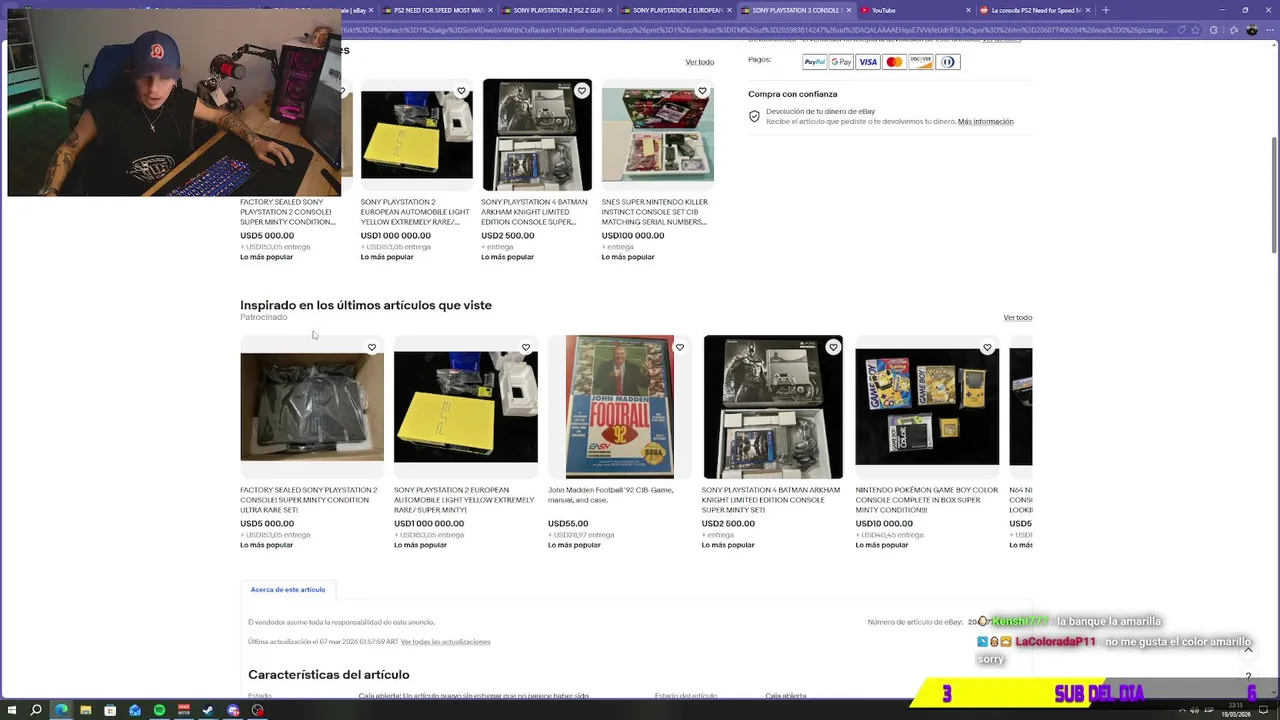This screenshot has width=1280, height=720.
Task: Click the page vertical scrollbar
Action: pos(1274,195)
